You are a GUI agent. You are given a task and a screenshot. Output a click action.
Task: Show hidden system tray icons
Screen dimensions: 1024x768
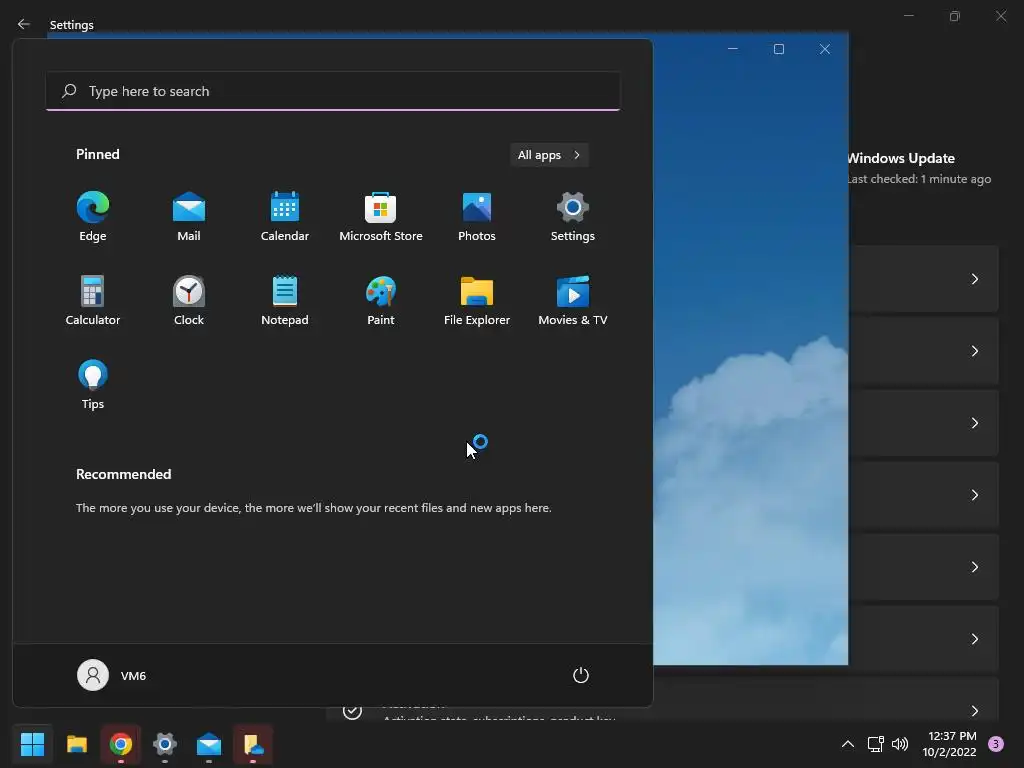coord(848,744)
